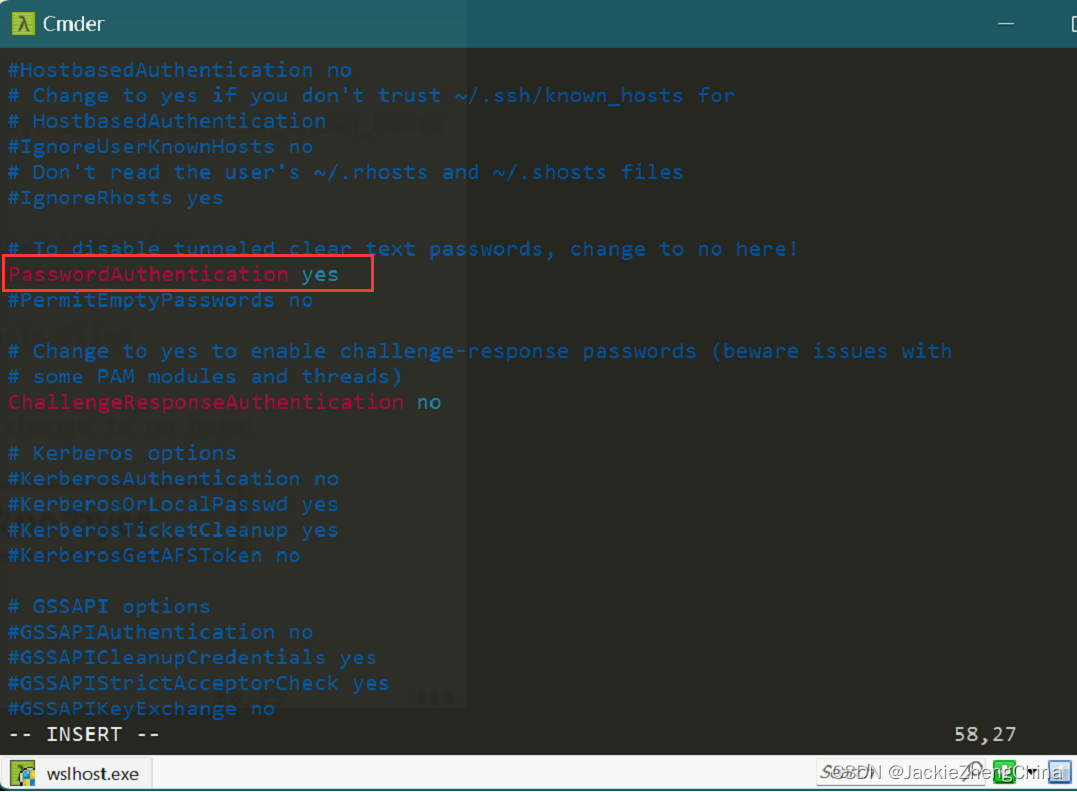Viewport: 1077px width, 792px height.
Task: Focus the Search field in status bar
Action: point(901,772)
